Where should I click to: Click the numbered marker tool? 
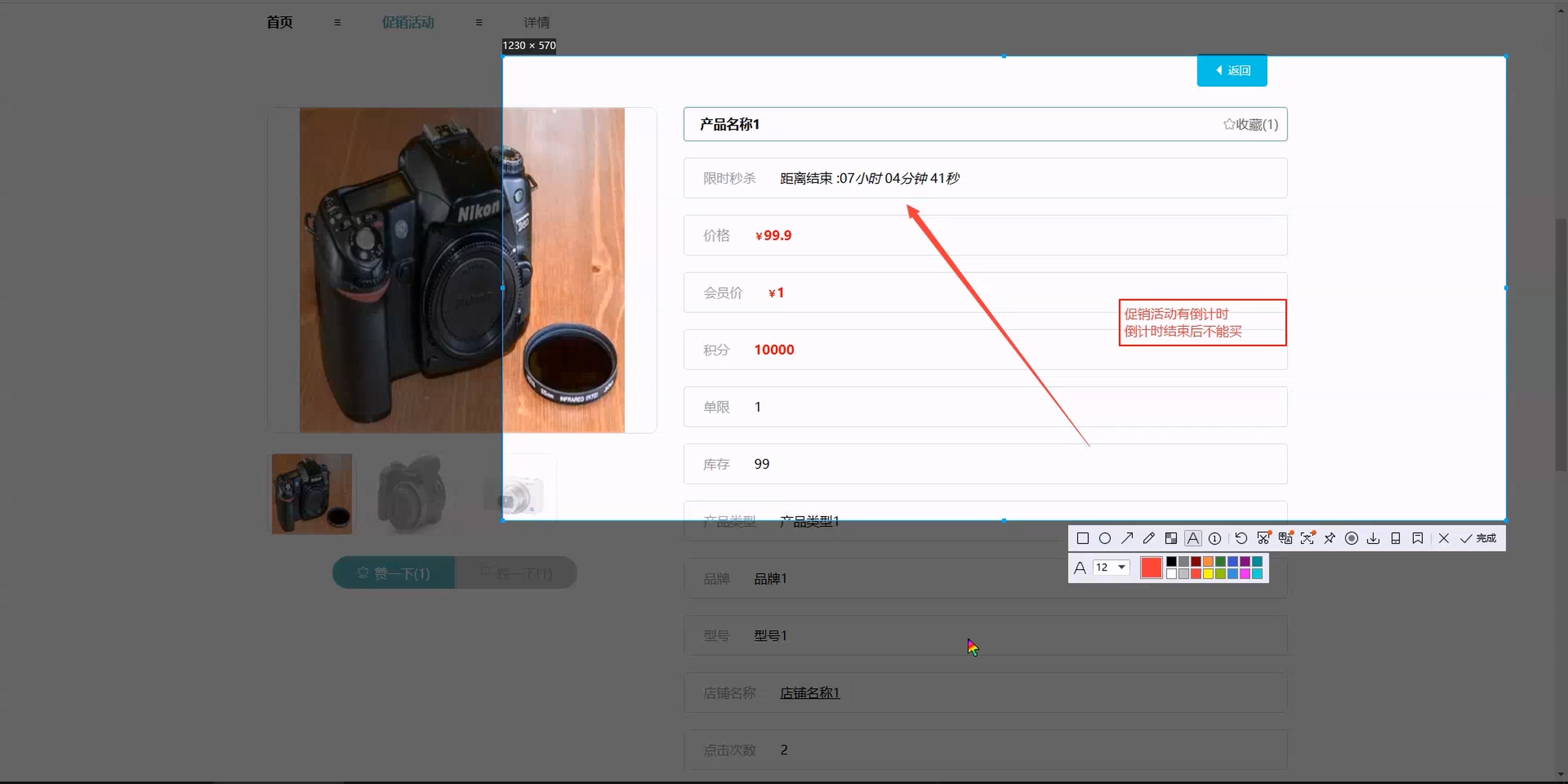(x=1214, y=538)
